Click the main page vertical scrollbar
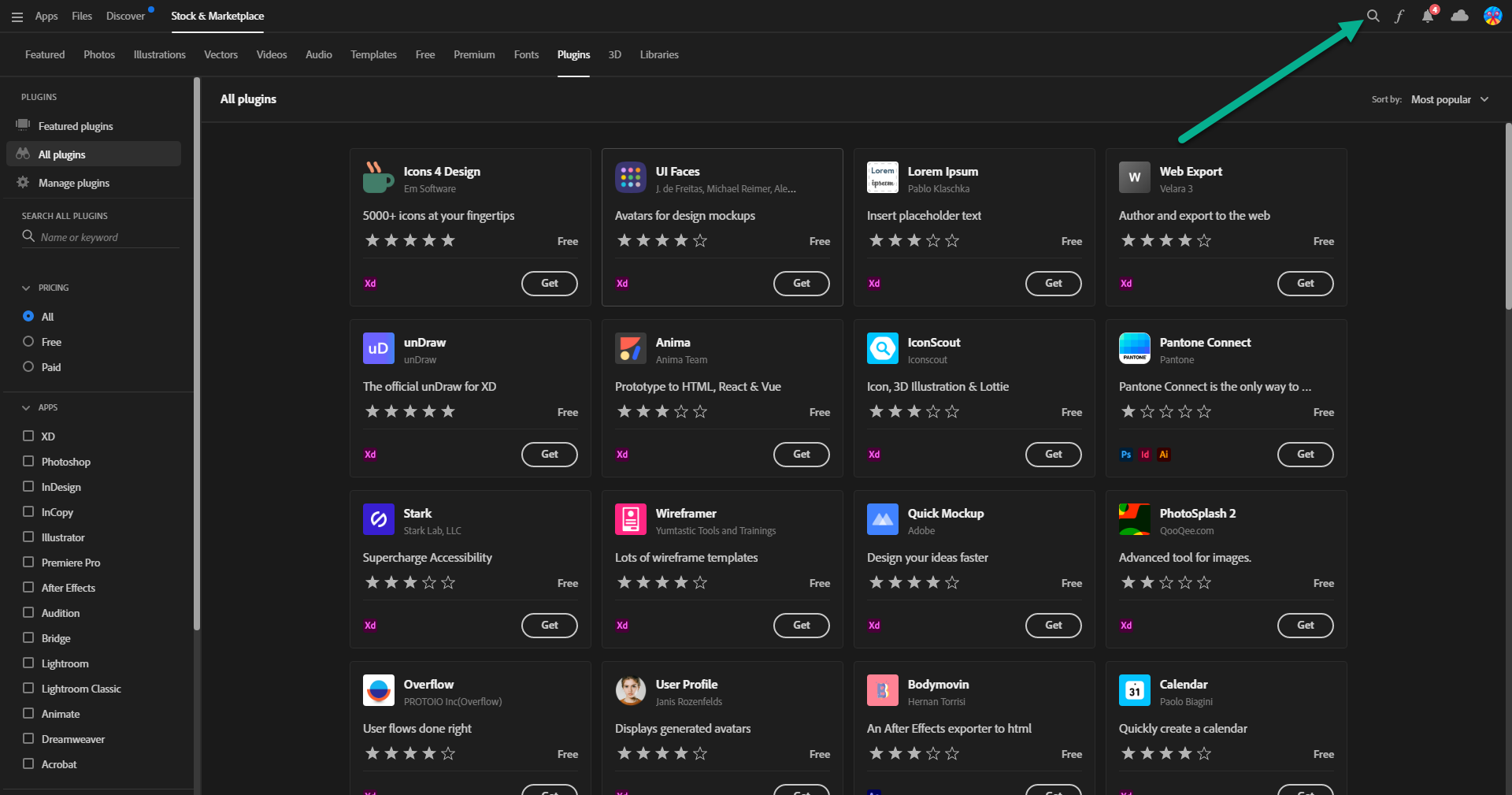 (x=1508, y=216)
